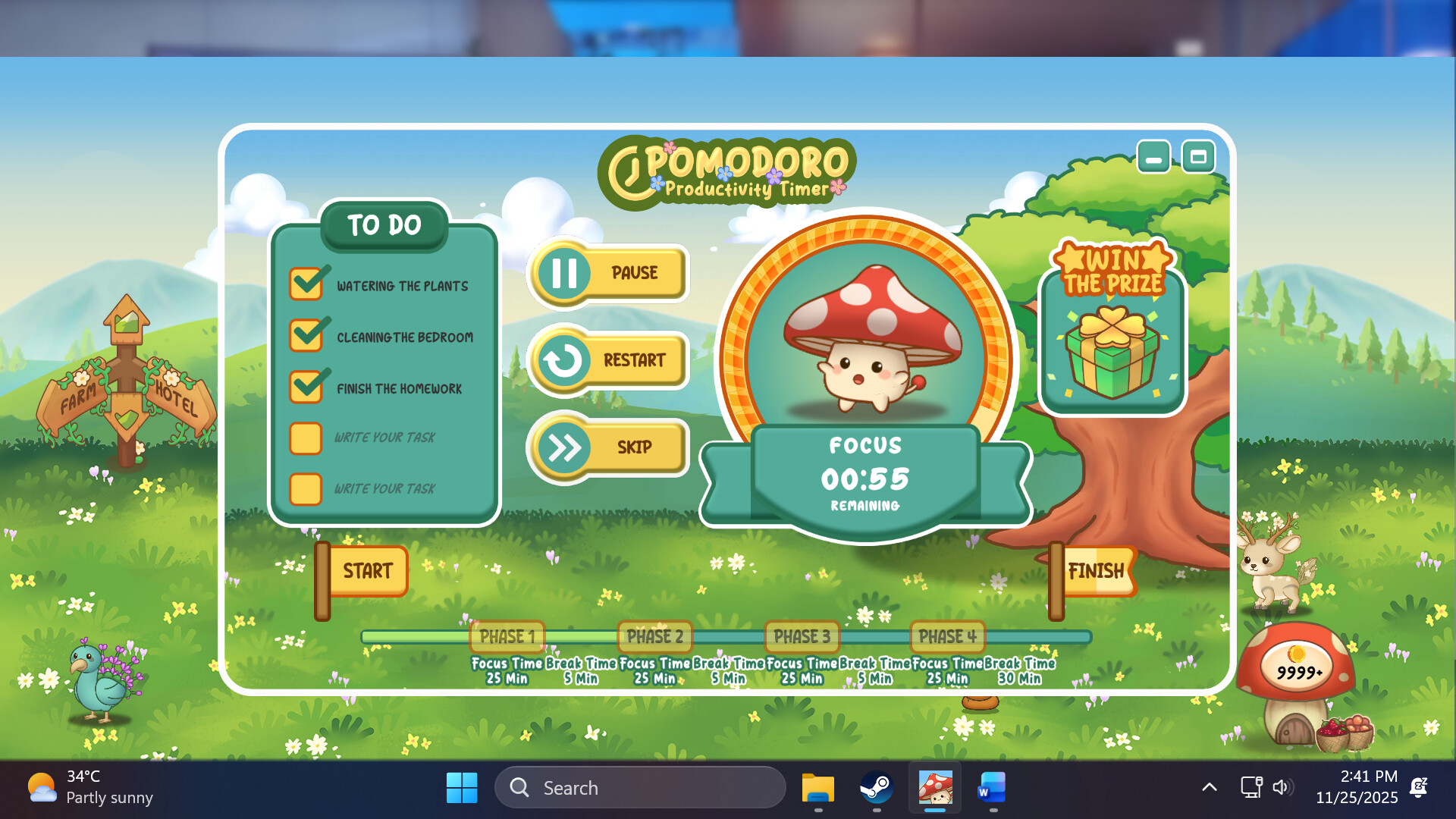The image size is (1456, 819).
Task: Click the Pause icon
Action: click(x=565, y=273)
